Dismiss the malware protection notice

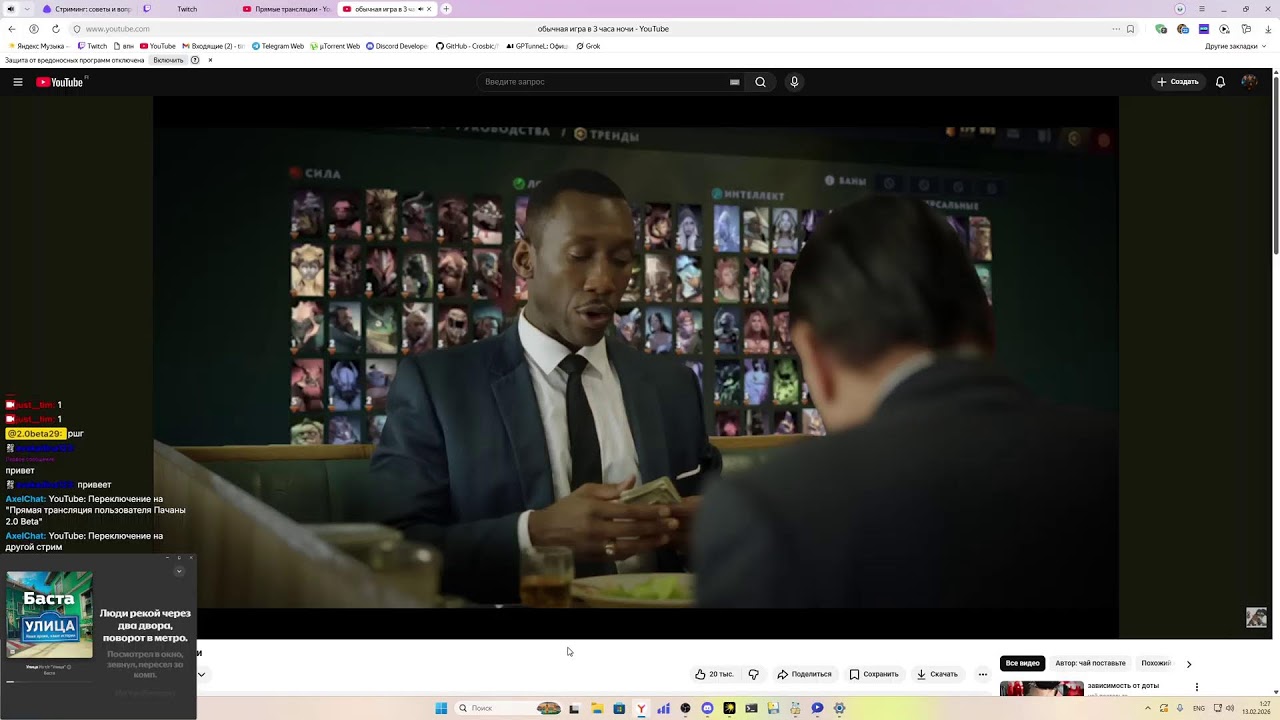(x=210, y=60)
